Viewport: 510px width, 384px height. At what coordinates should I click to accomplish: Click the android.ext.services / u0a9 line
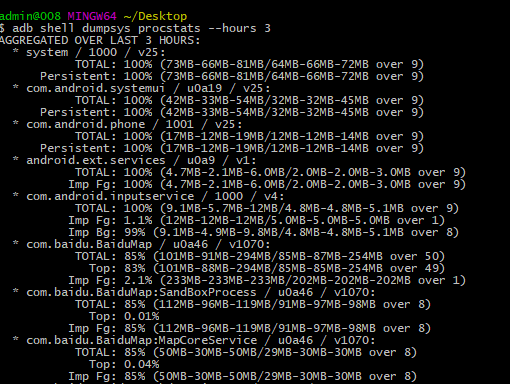point(134,160)
